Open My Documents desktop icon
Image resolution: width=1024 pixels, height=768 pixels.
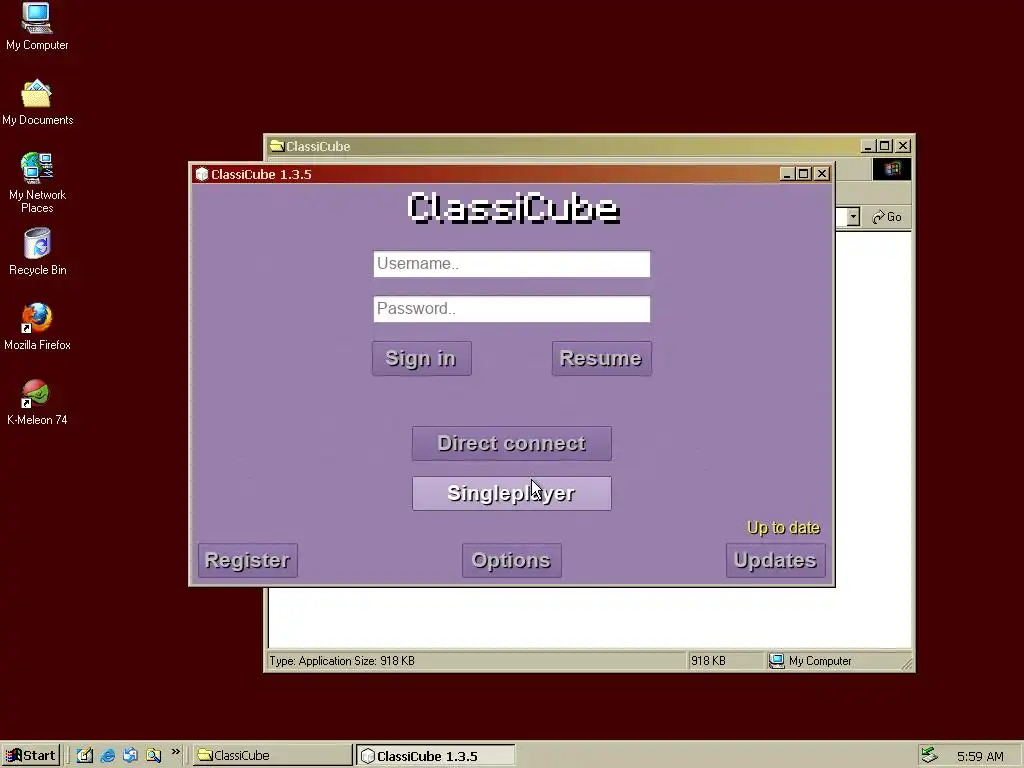pyautogui.click(x=37, y=103)
